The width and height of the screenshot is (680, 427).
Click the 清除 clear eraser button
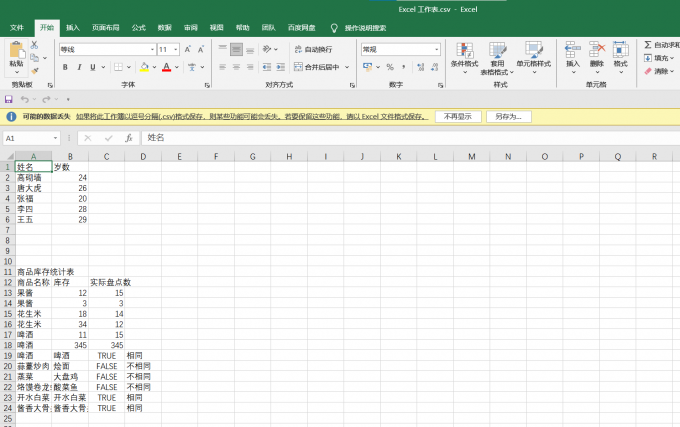(658, 71)
